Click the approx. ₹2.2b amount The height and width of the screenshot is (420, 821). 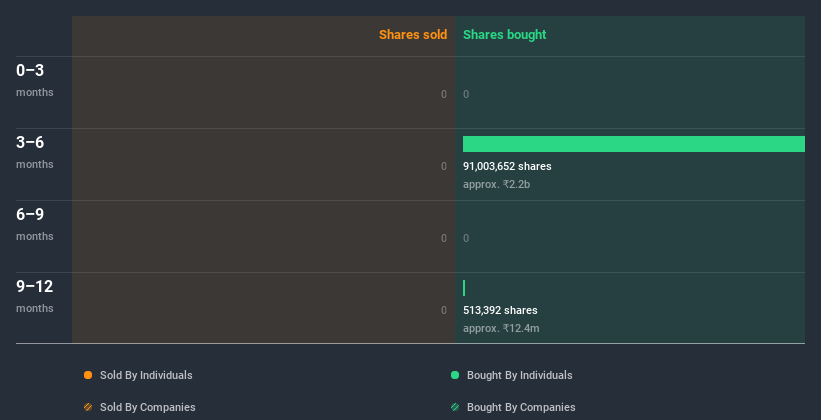[x=496, y=184]
